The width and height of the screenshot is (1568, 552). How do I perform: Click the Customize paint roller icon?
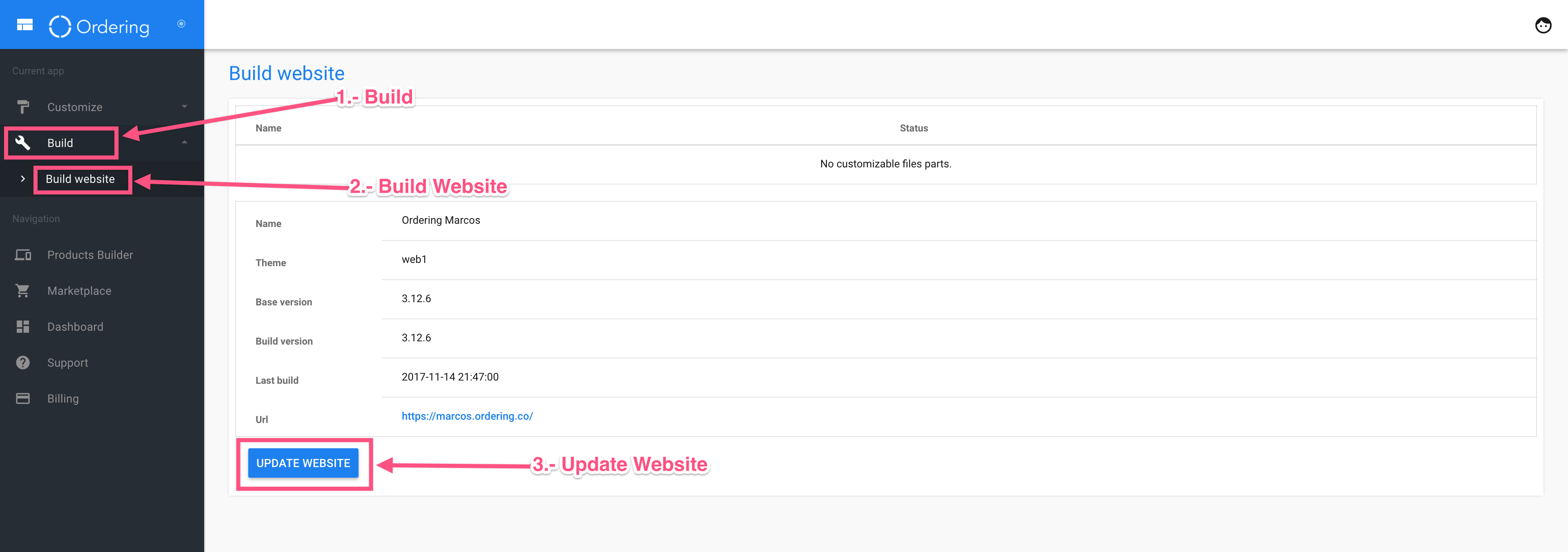[x=23, y=107]
